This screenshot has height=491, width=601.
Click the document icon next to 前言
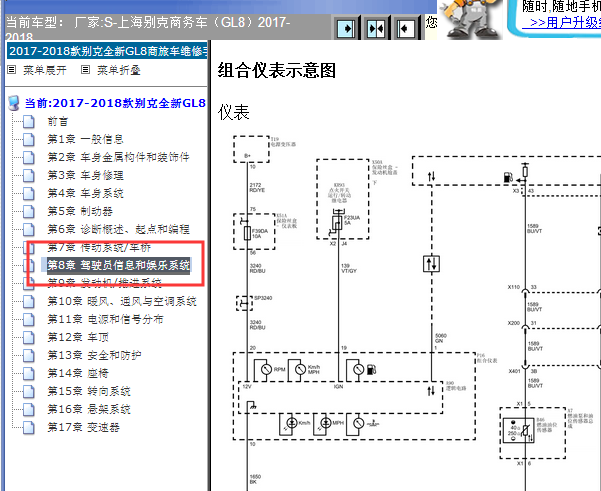click(29, 122)
